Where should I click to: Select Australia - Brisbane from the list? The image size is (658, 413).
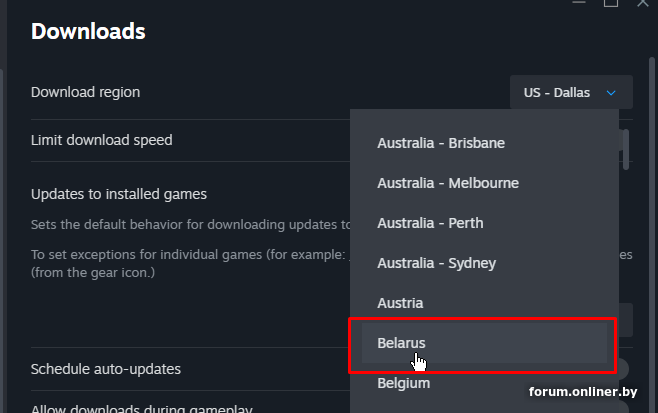coord(441,143)
